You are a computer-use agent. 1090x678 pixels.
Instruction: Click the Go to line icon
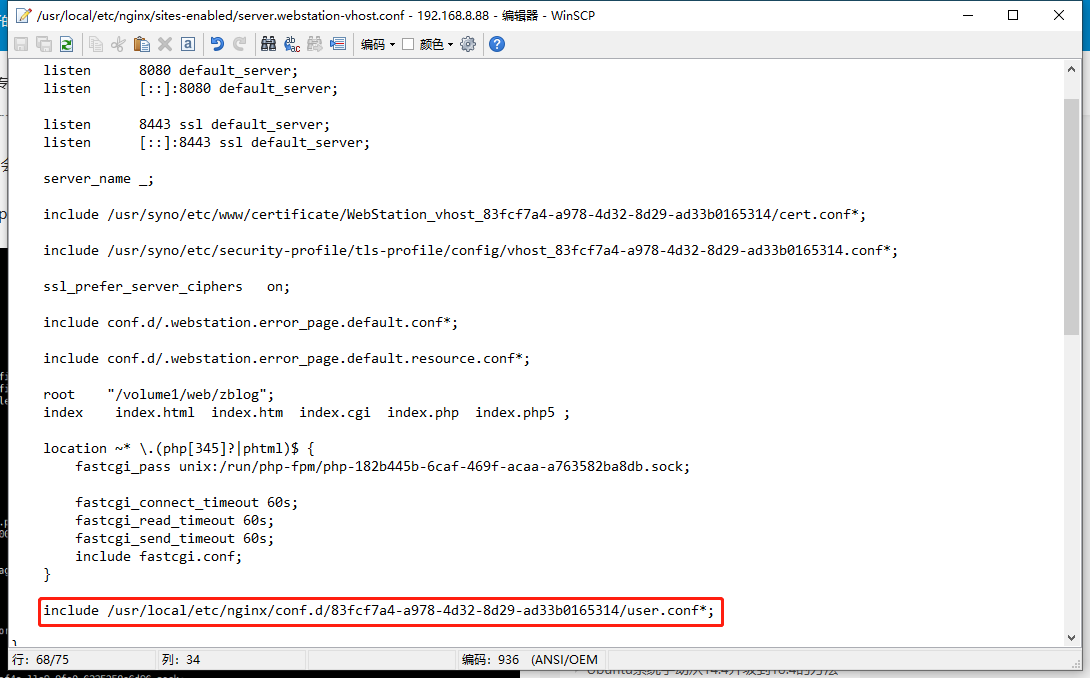338,44
